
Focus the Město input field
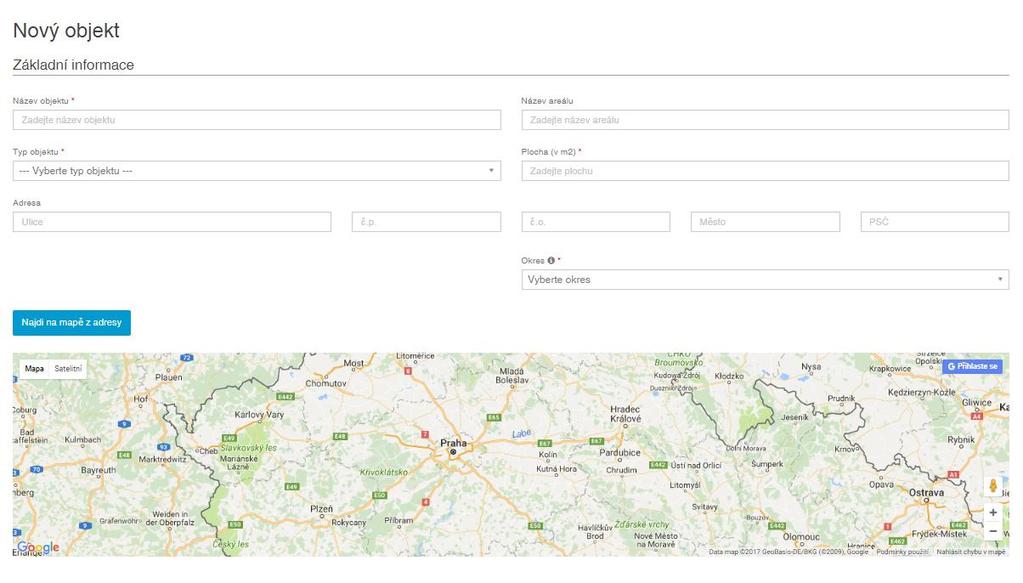[x=765, y=222]
